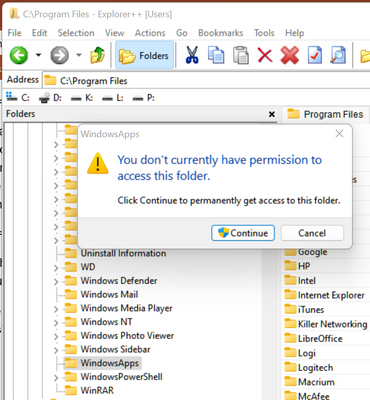370x400 pixels.
Task: Click the gray Forward arrow button
Action: [x=59, y=55]
